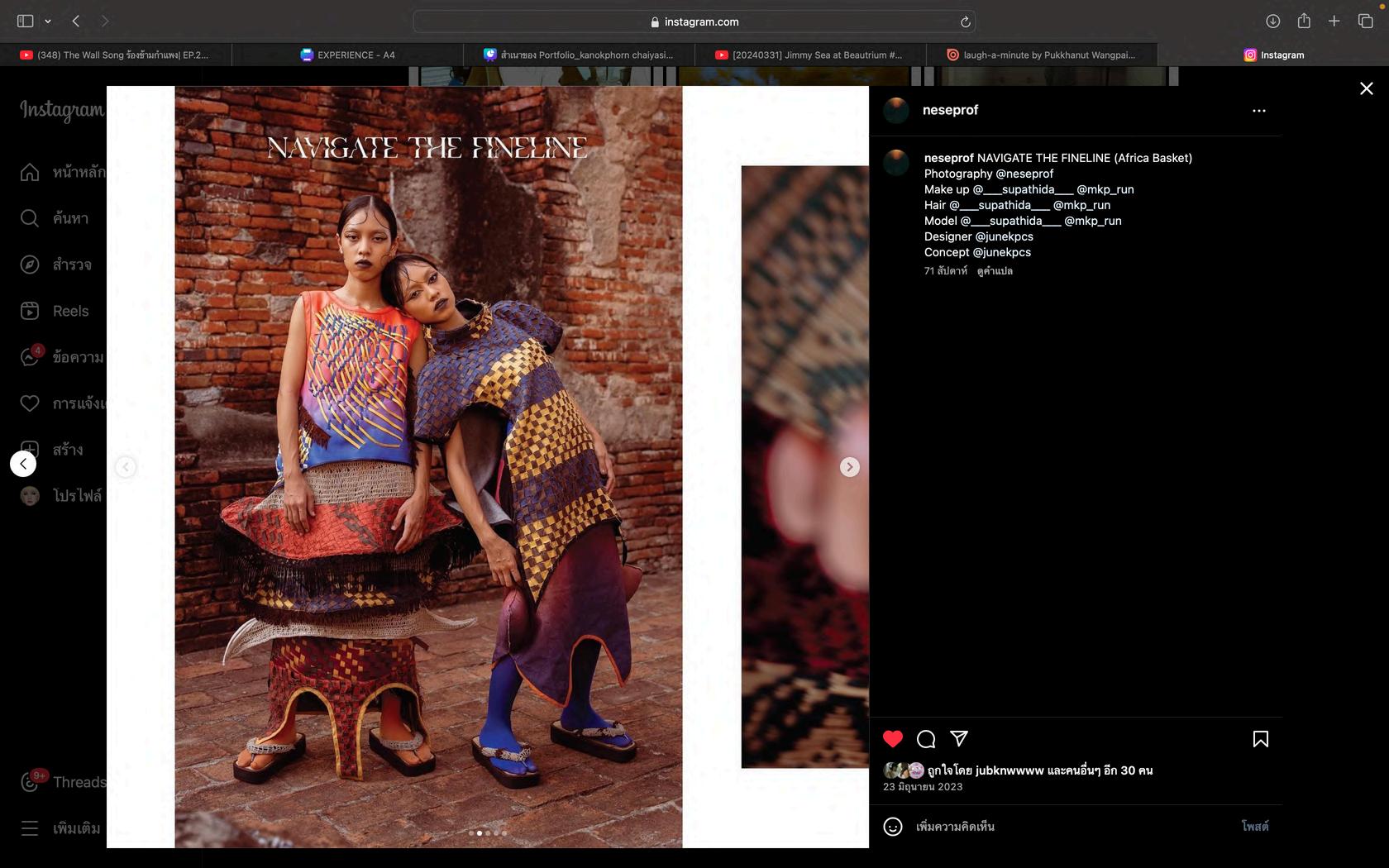Image resolution: width=1389 pixels, height=868 pixels.
Task: View the other 30 likers (อีก 30 คน)
Action: pos(1128,770)
